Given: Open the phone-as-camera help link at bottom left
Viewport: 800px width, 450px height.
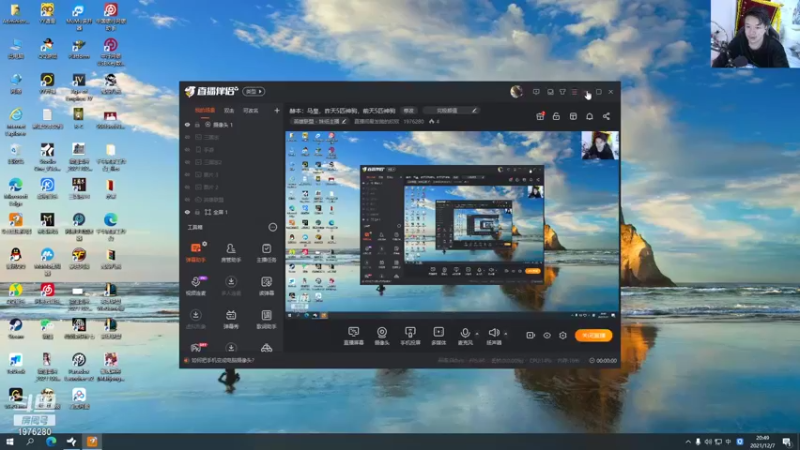Looking at the screenshot, I should tap(222, 360).
